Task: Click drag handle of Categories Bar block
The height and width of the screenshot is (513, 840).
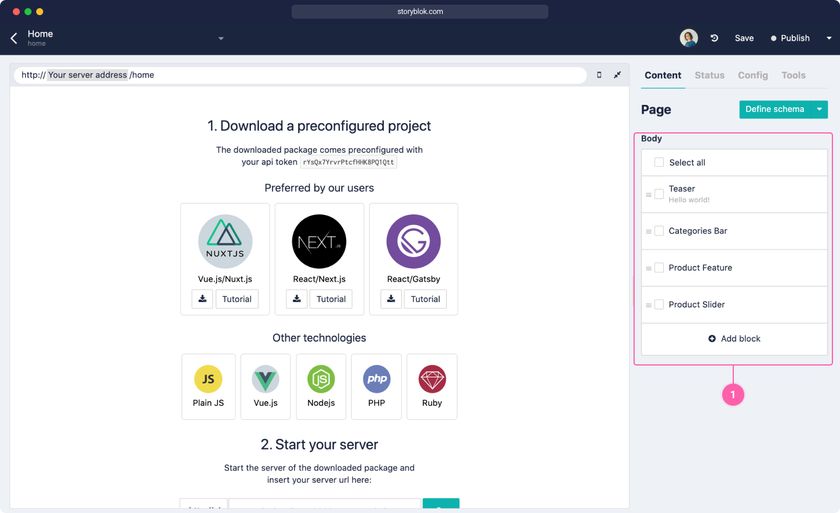Action: tap(648, 231)
